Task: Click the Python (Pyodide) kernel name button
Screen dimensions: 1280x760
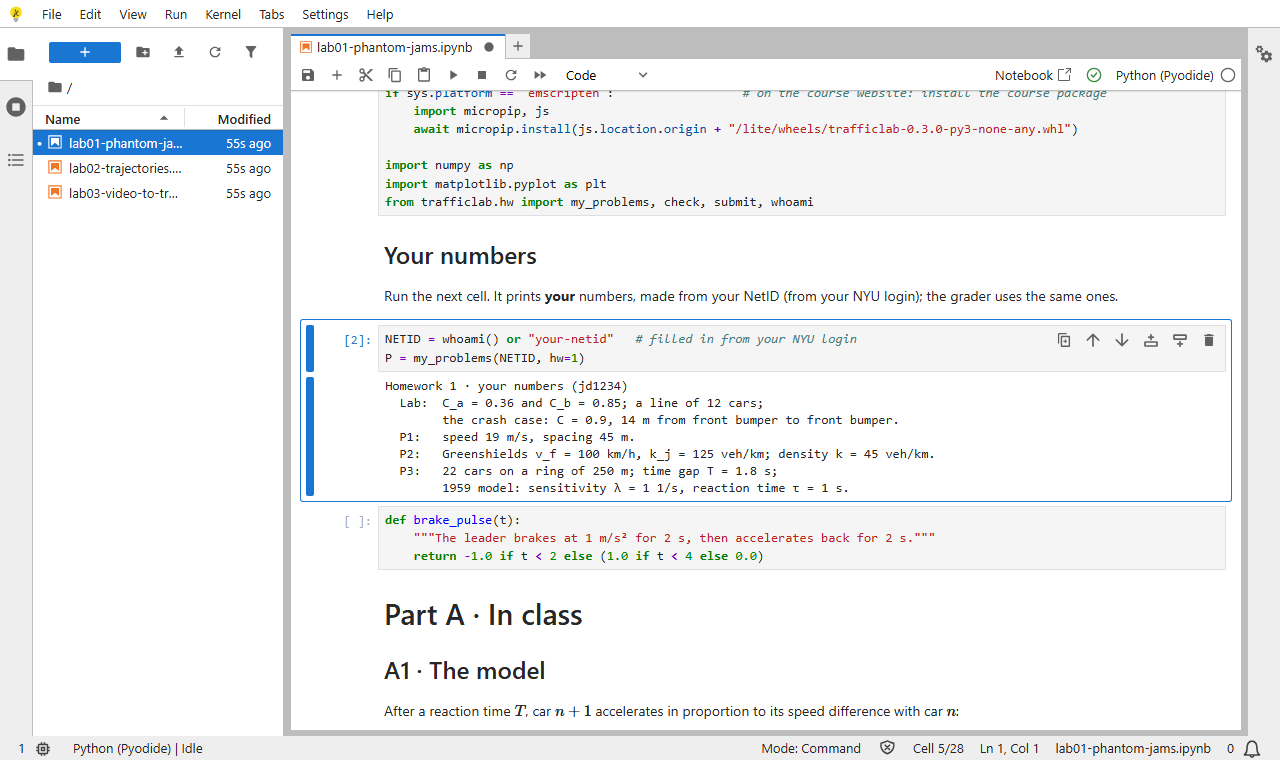Action: (1164, 75)
